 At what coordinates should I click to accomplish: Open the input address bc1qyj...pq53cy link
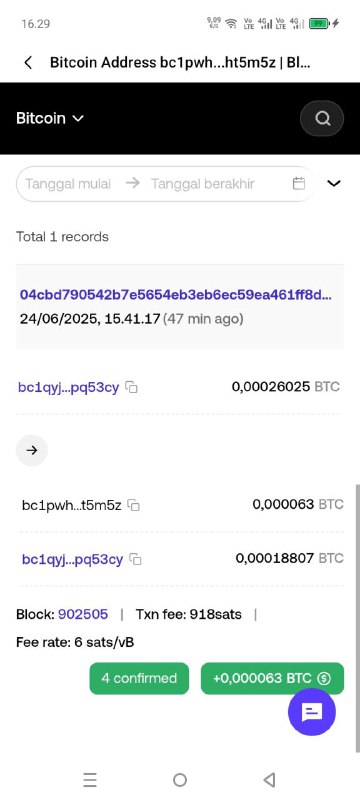(68, 387)
